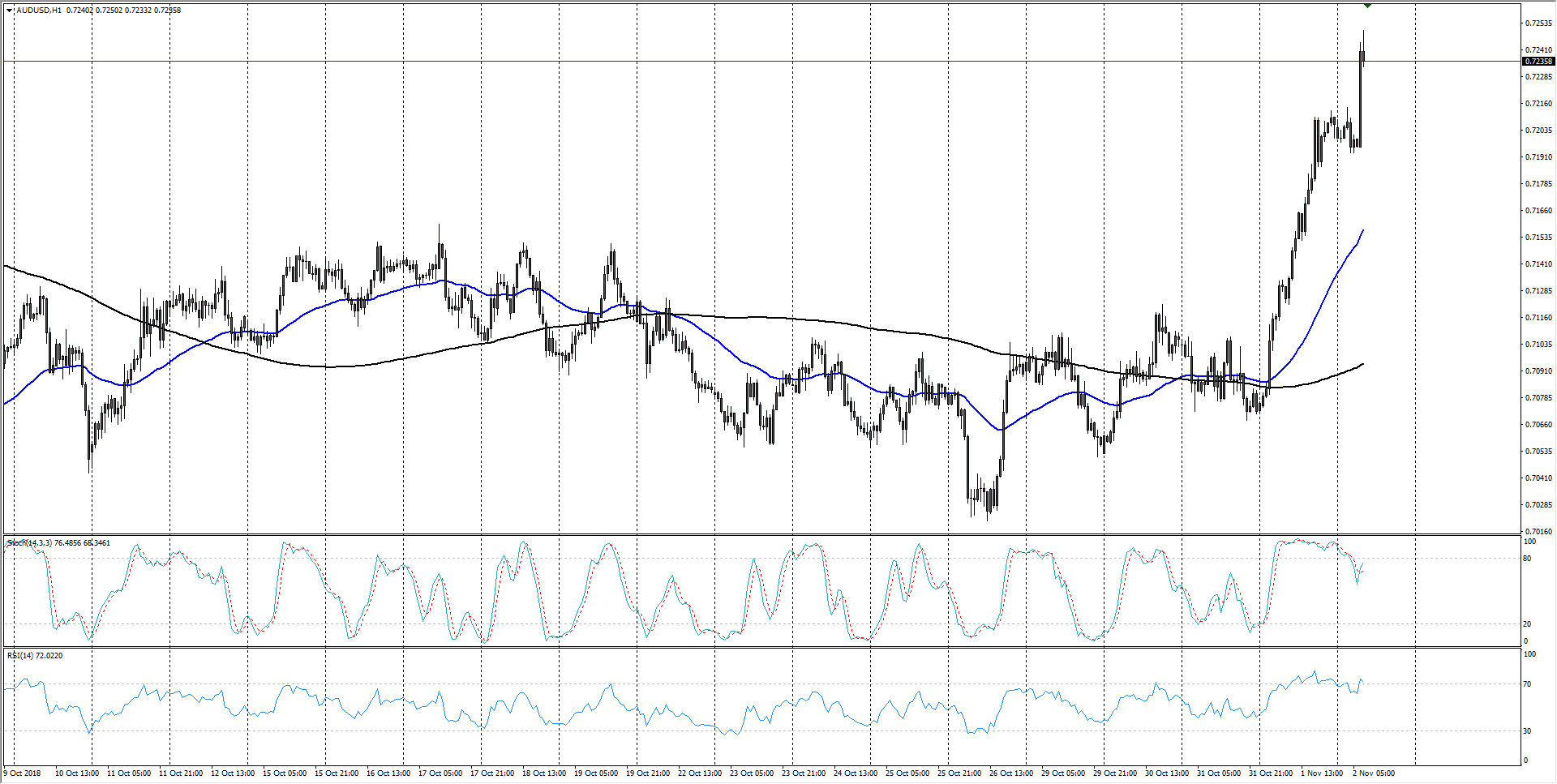
Task: Click the Stochastic 80 level scale label
Action: pyautogui.click(x=1528, y=559)
